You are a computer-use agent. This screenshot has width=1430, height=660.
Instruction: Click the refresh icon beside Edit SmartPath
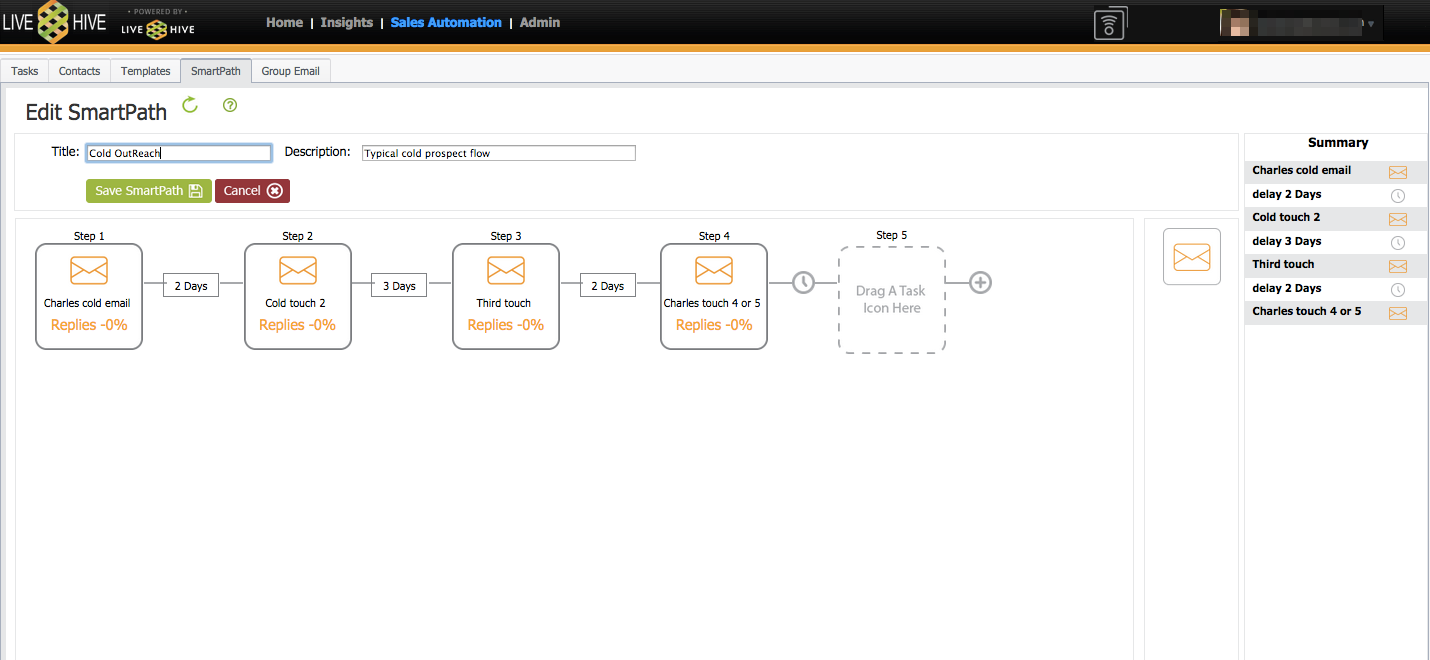tap(190, 105)
